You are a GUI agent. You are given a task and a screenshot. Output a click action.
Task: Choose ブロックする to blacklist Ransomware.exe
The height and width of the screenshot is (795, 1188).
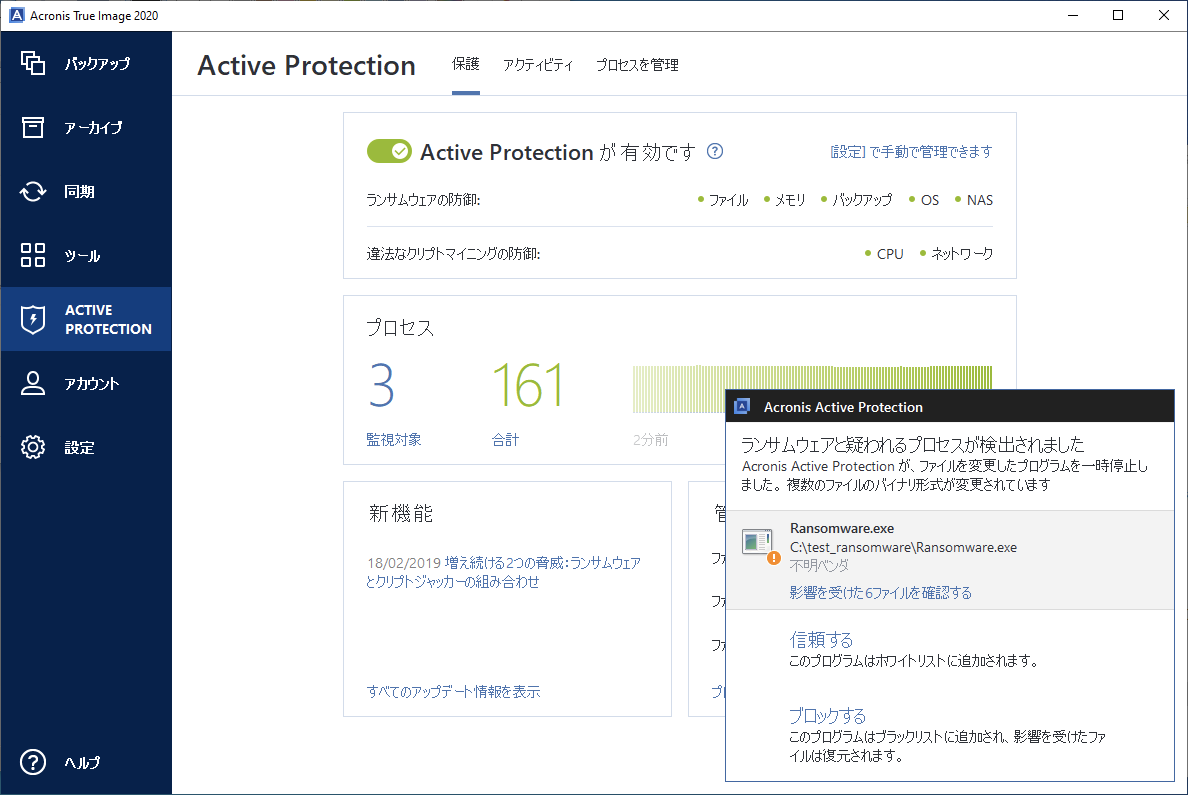click(x=827, y=716)
